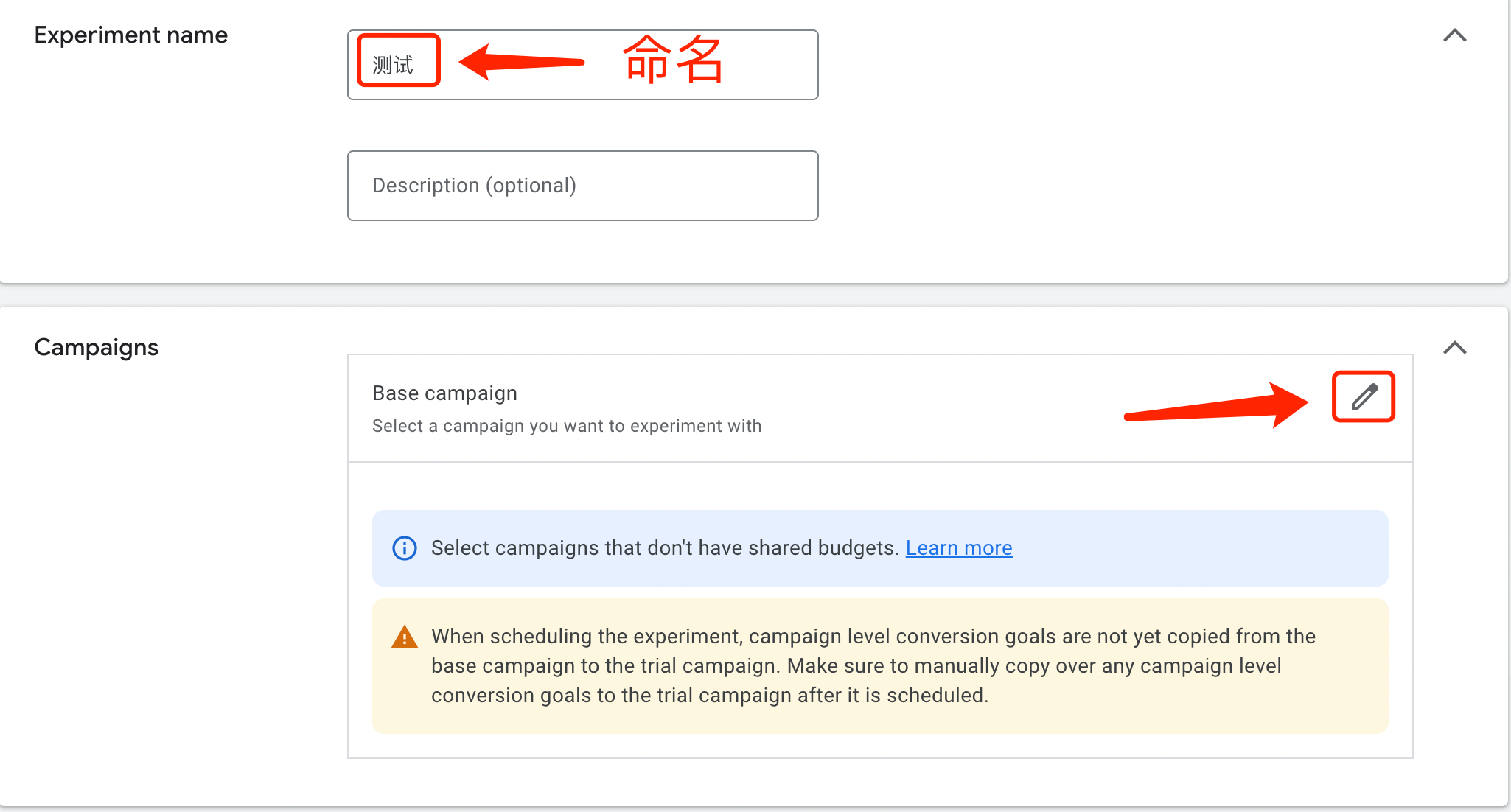
Task: Click the pencil button to choose a base campaign
Action: pos(1363,397)
